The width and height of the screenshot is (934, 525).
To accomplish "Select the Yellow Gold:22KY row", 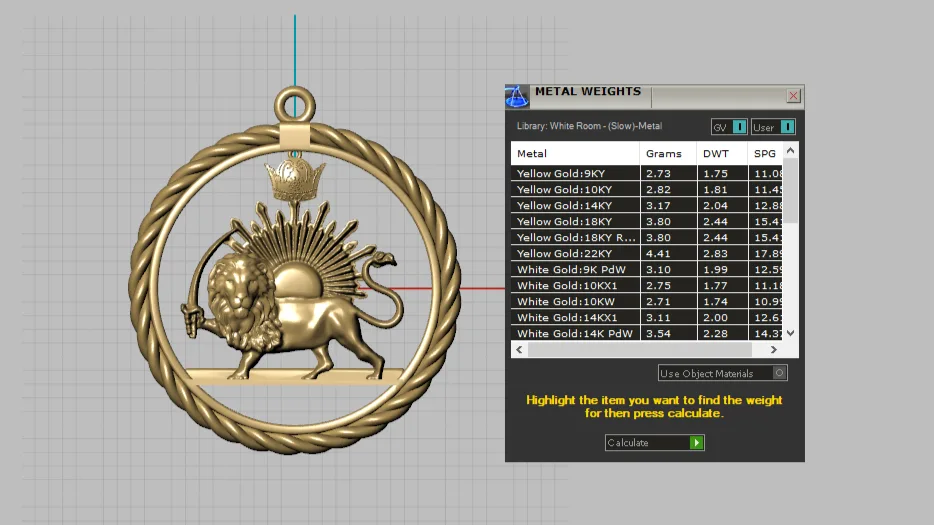I will pyautogui.click(x=646, y=254).
